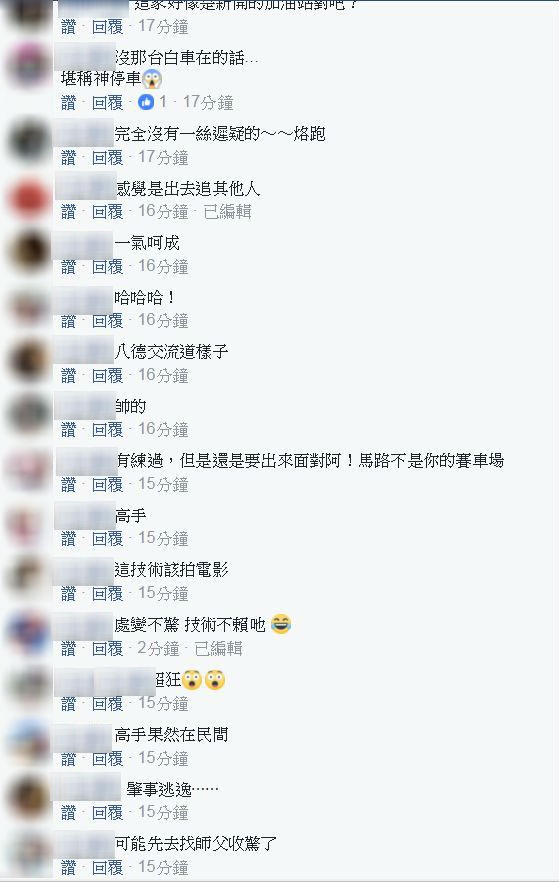Click 回覆 under the comment with two shocked emojis
The width and height of the screenshot is (559, 882).
click(107, 703)
